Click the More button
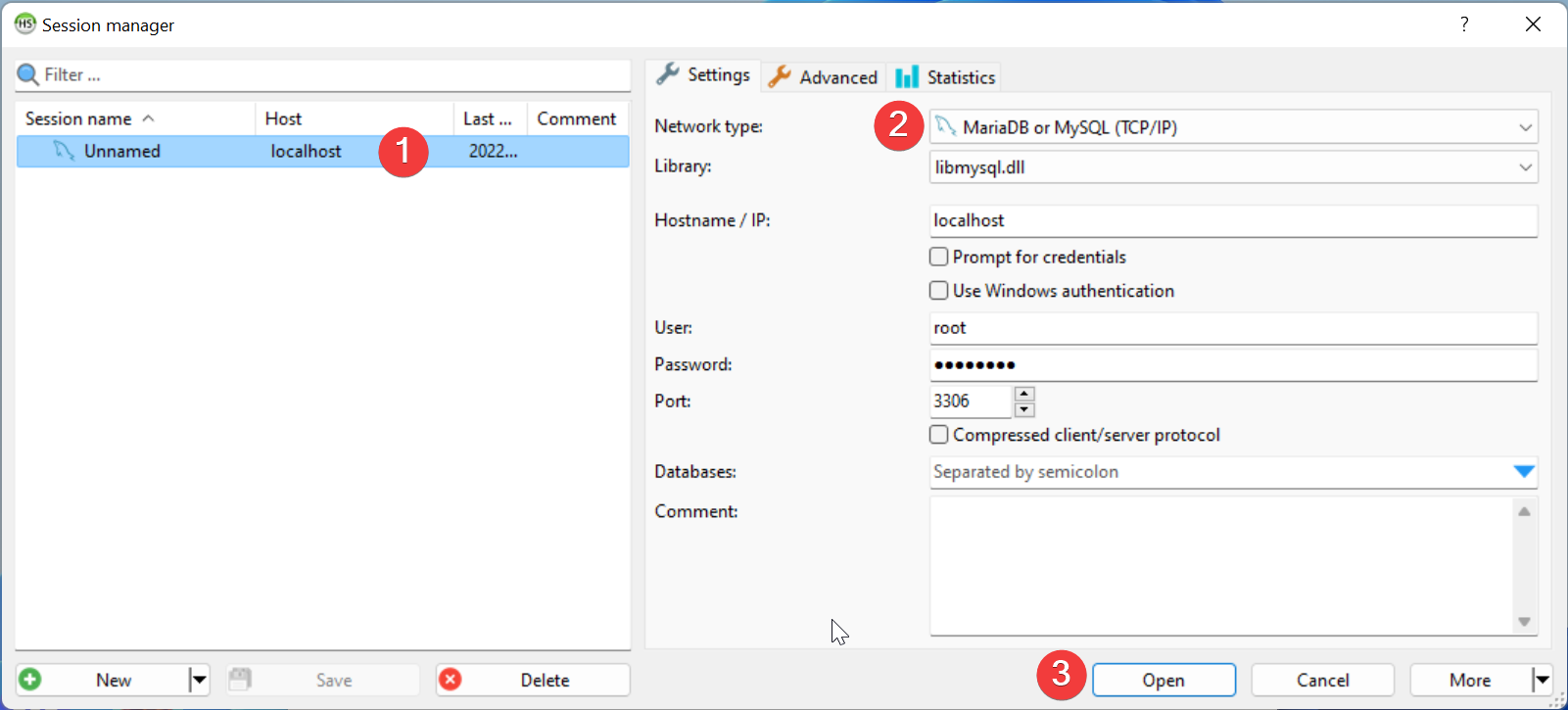This screenshot has height=710, width=1568. pyautogui.click(x=1470, y=680)
